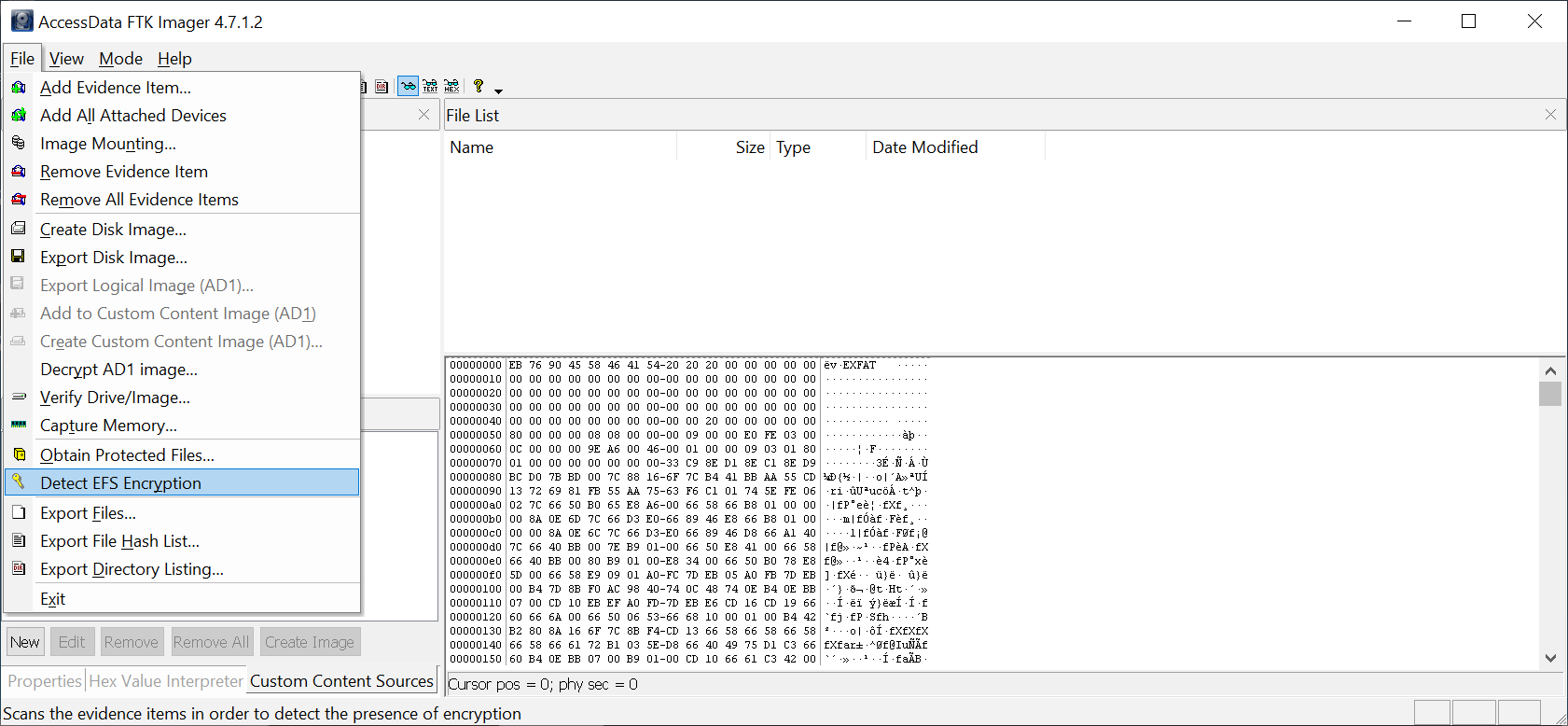
Task: Click hex viewer scrollbar down arrow
Action: [x=1550, y=658]
